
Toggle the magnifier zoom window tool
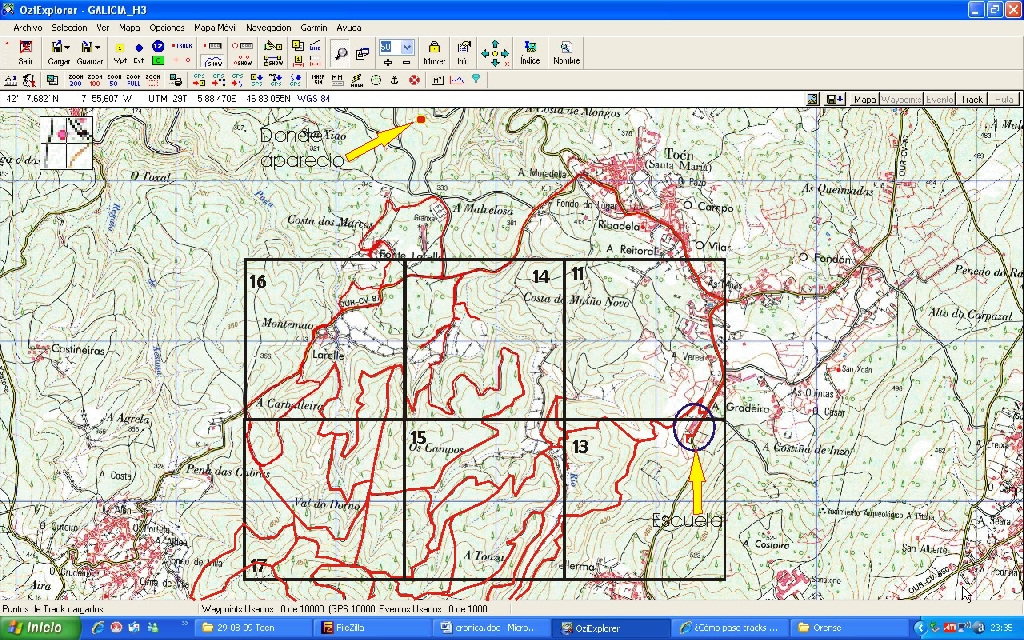(x=341, y=53)
